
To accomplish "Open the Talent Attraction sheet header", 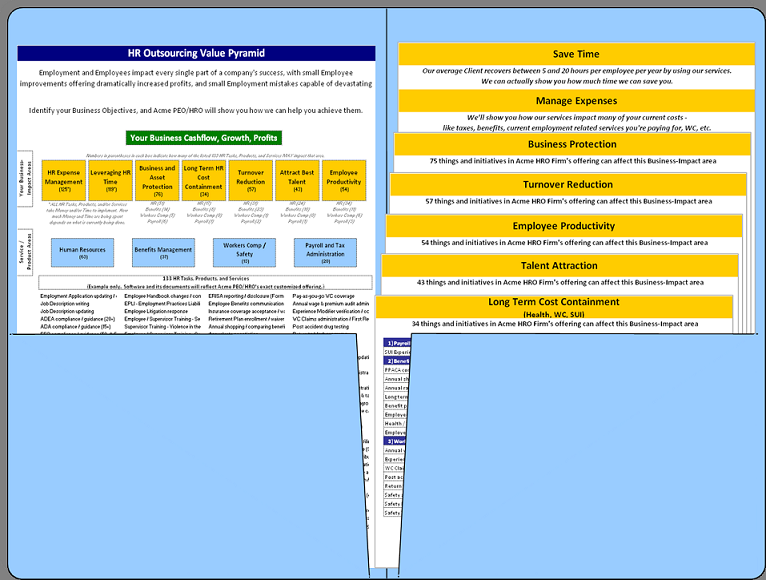I will tap(559, 266).
